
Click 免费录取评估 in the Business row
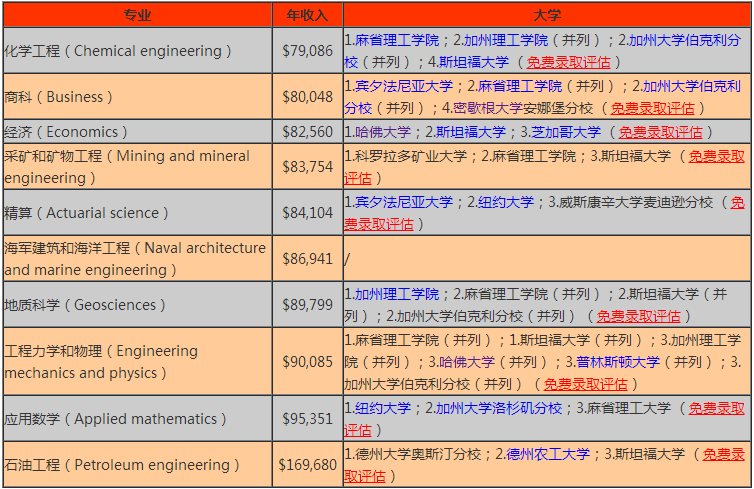tap(653, 108)
